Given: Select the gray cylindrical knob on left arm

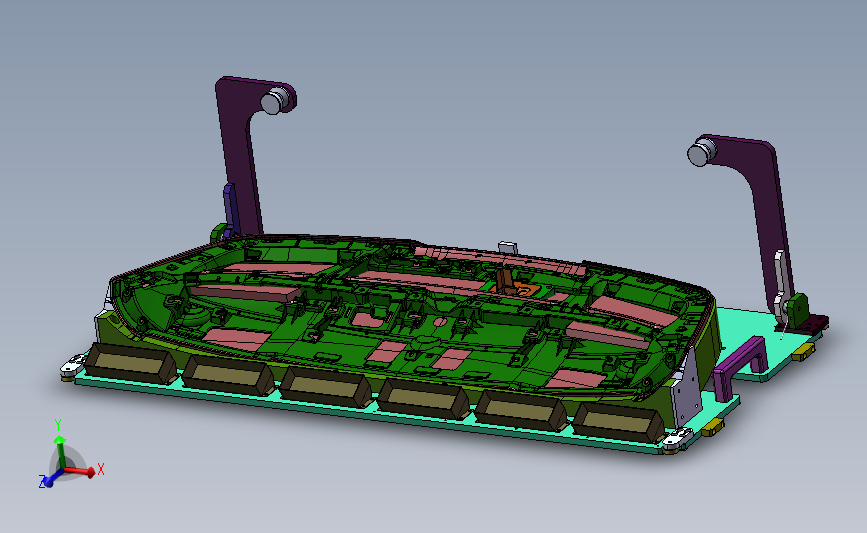Looking at the screenshot, I should [274, 101].
